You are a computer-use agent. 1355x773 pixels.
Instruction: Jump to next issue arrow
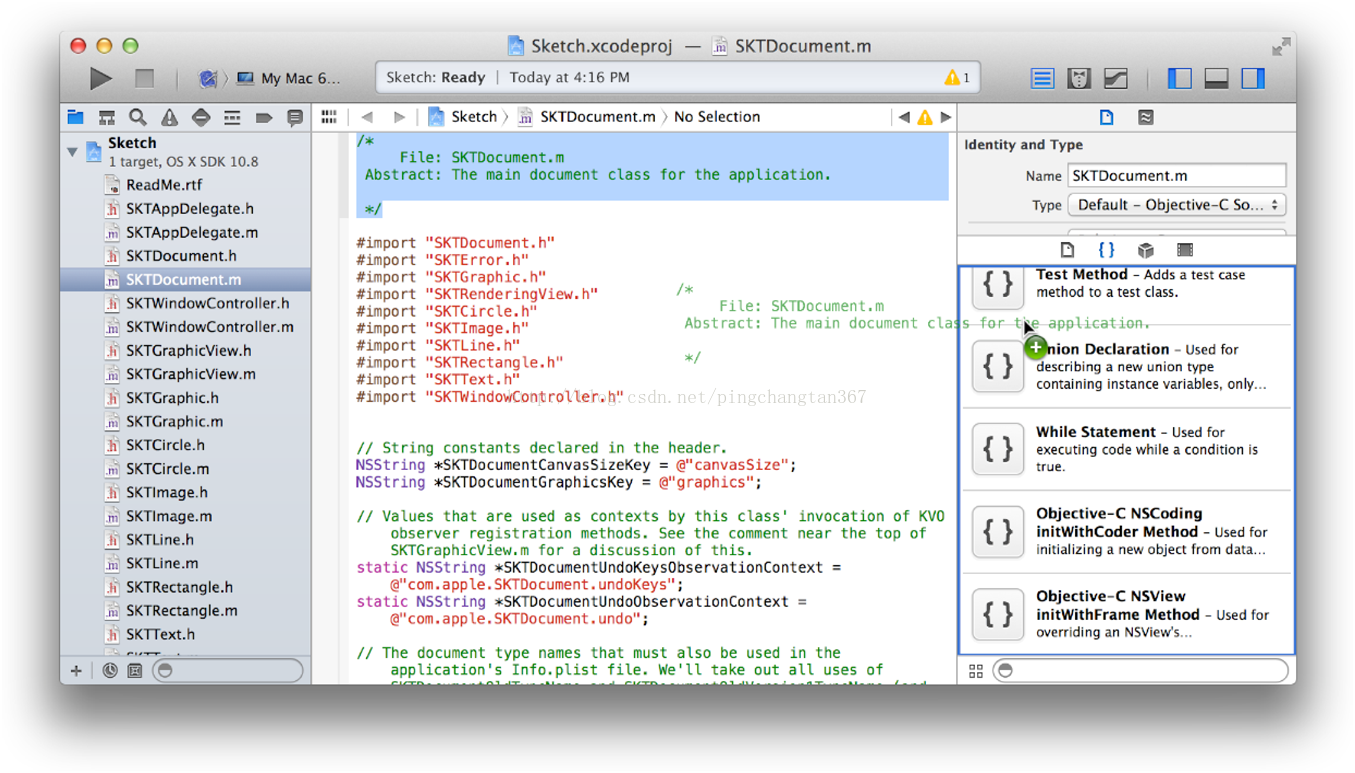tap(945, 117)
